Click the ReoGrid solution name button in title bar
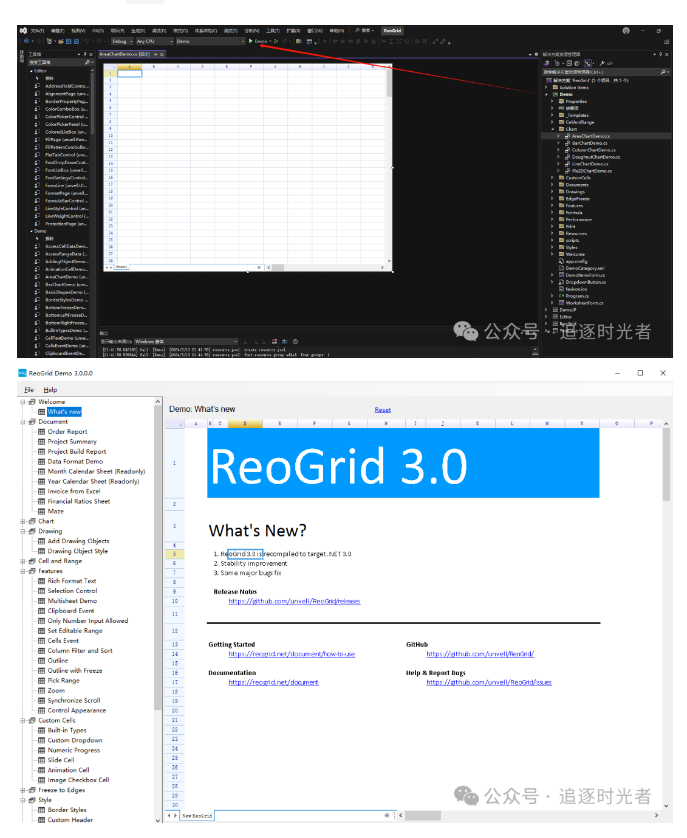 (392, 31)
